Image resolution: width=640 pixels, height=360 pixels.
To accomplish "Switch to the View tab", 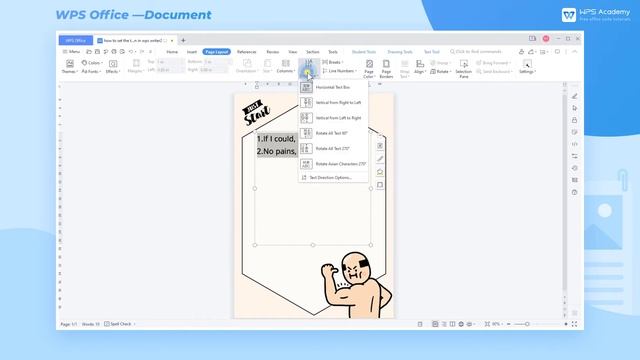I will (293, 52).
